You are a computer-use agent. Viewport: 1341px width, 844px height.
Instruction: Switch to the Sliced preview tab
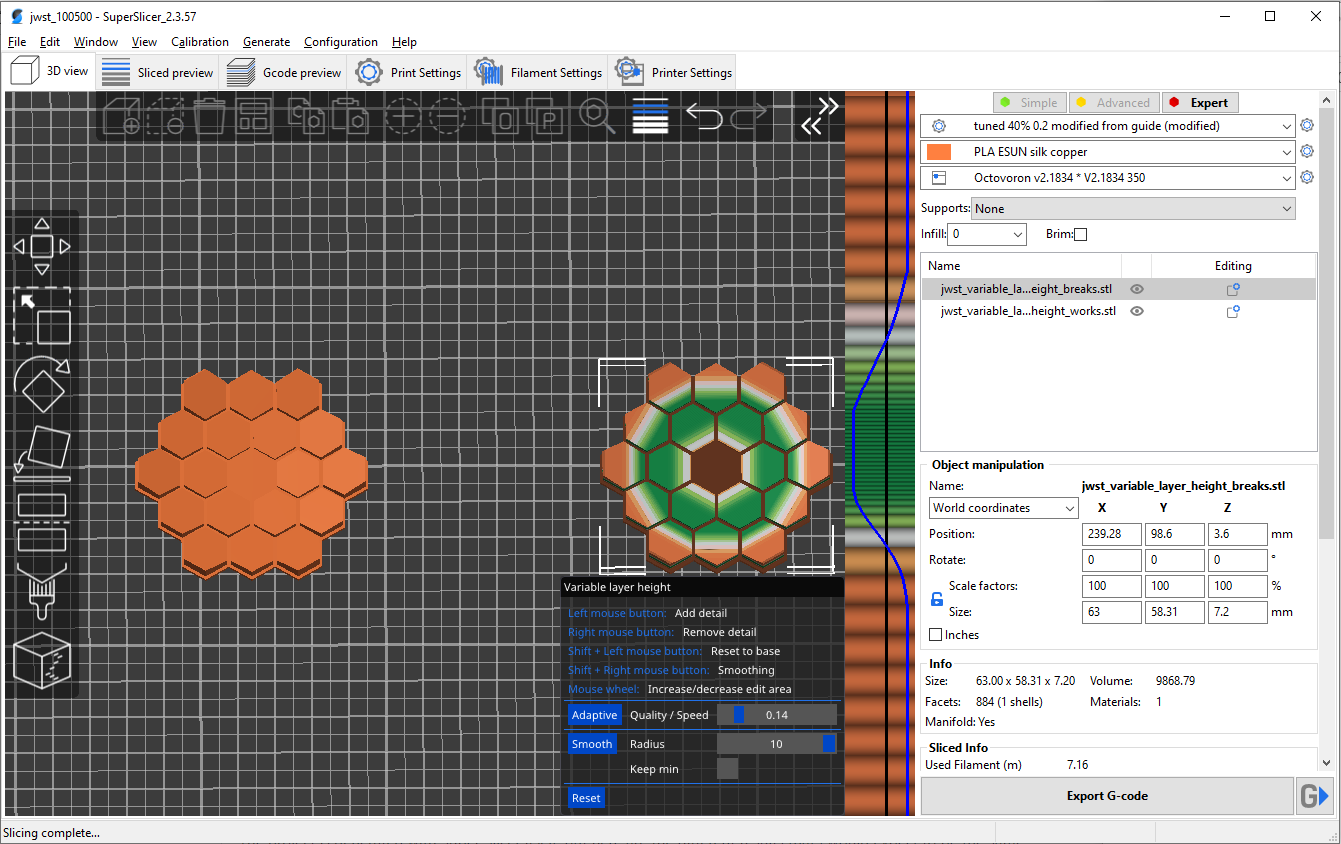(158, 72)
